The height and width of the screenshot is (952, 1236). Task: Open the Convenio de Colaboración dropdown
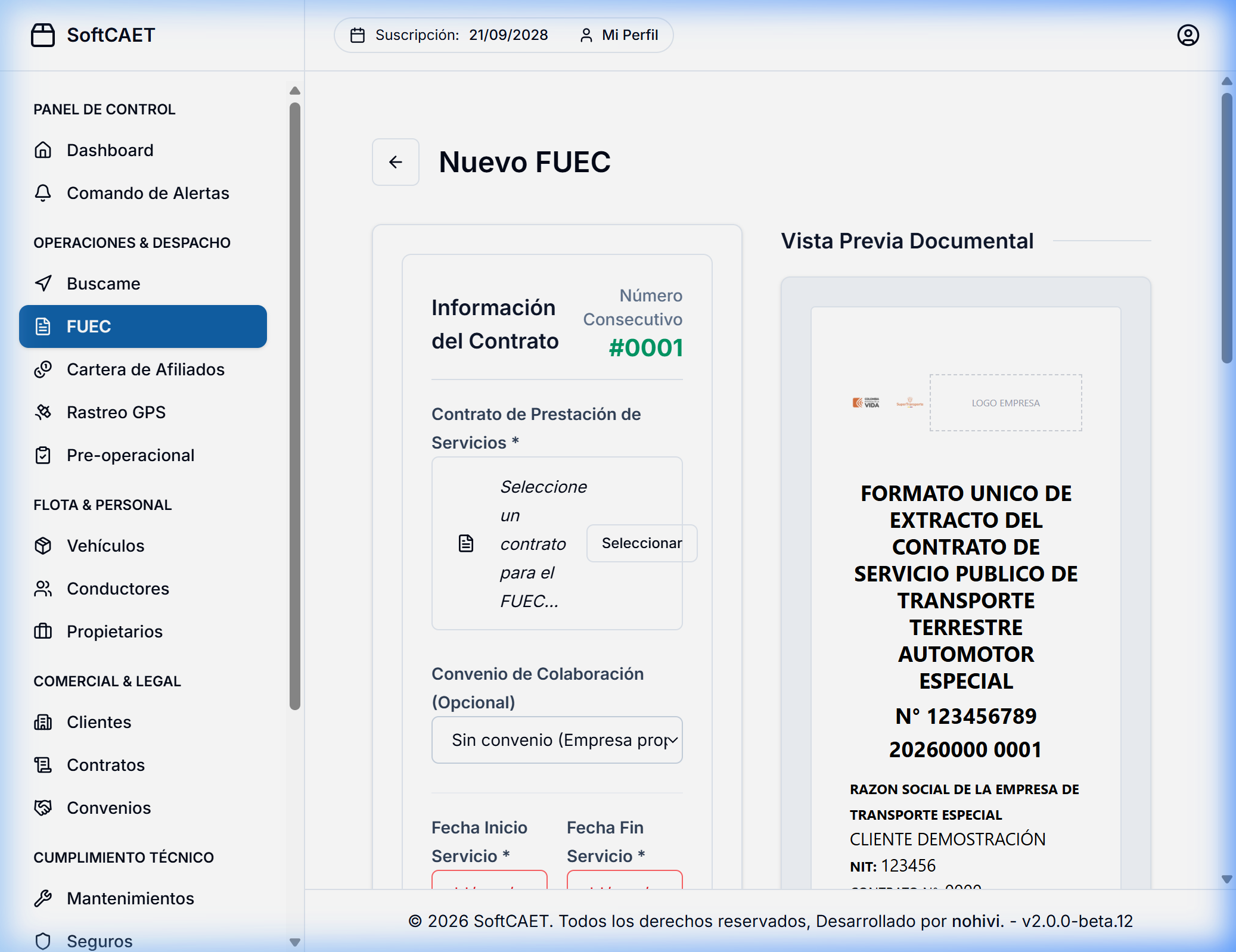[x=557, y=740]
